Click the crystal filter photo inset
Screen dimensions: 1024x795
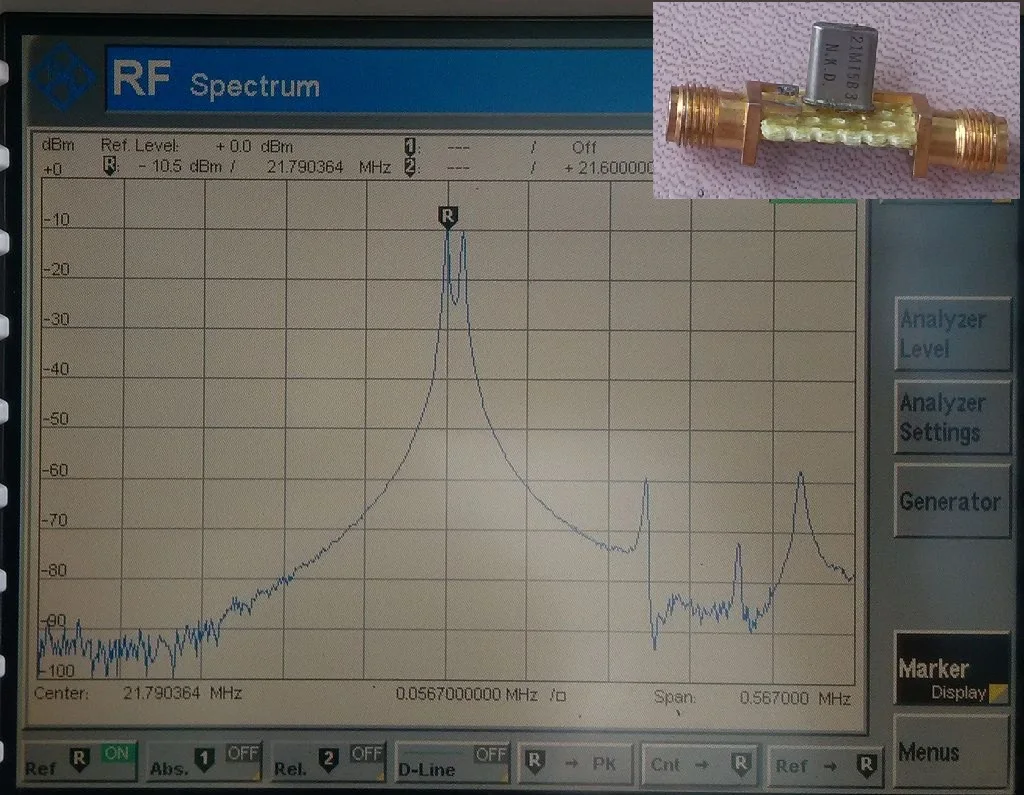tap(836, 100)
